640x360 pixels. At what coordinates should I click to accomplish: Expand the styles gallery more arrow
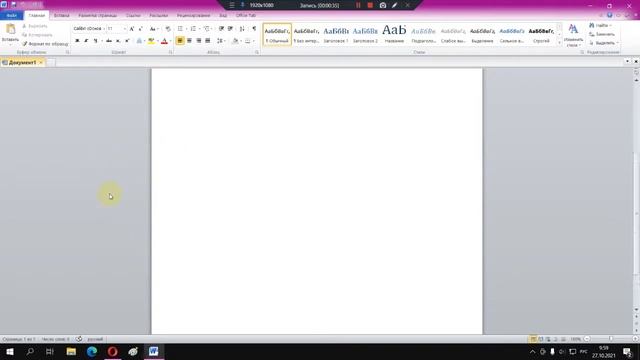(559, 42)
